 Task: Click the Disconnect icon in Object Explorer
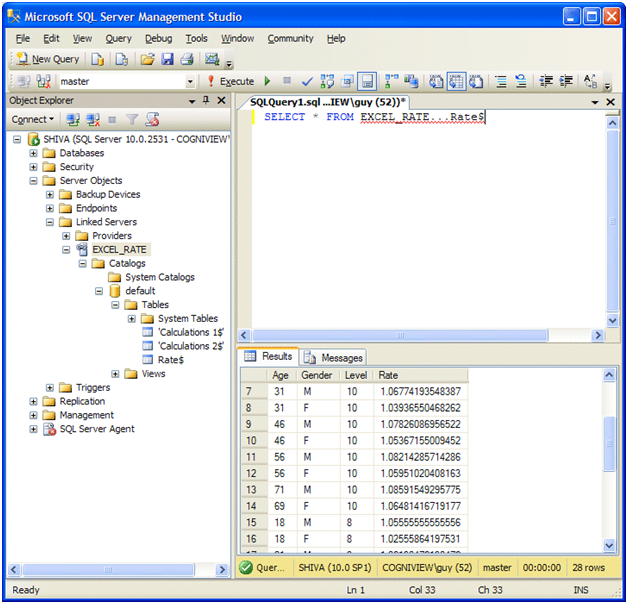point(93,119)
